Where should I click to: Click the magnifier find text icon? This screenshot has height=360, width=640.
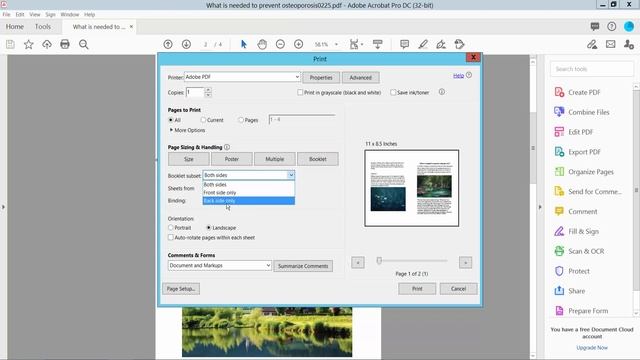pyautogui.click(x=84, y=44)
